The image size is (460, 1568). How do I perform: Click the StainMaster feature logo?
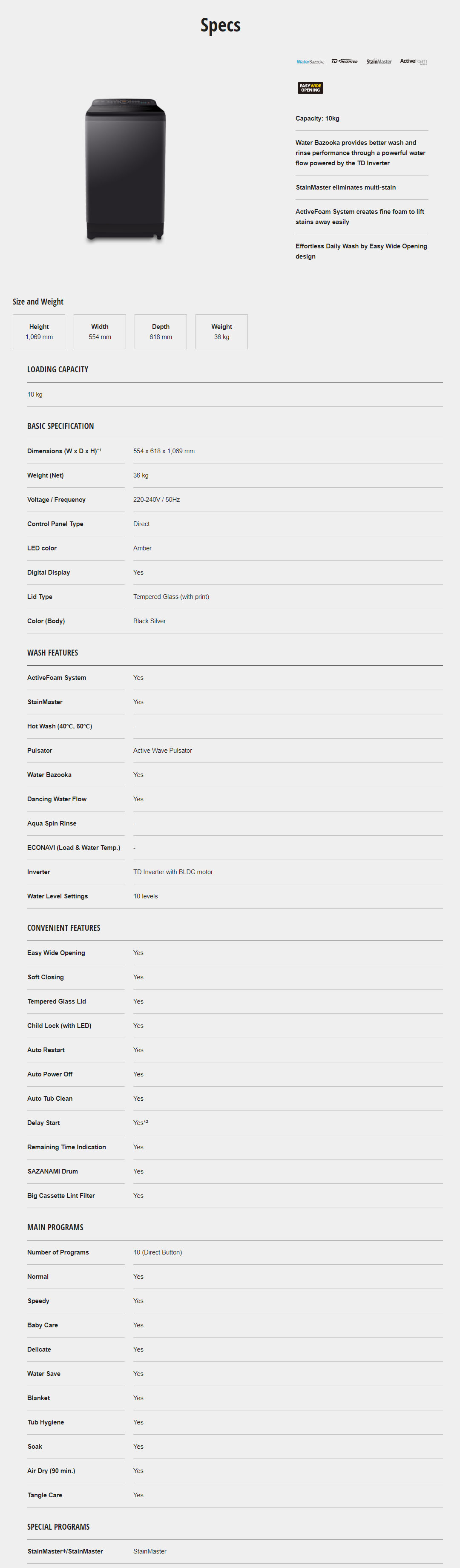coord(379,61)
